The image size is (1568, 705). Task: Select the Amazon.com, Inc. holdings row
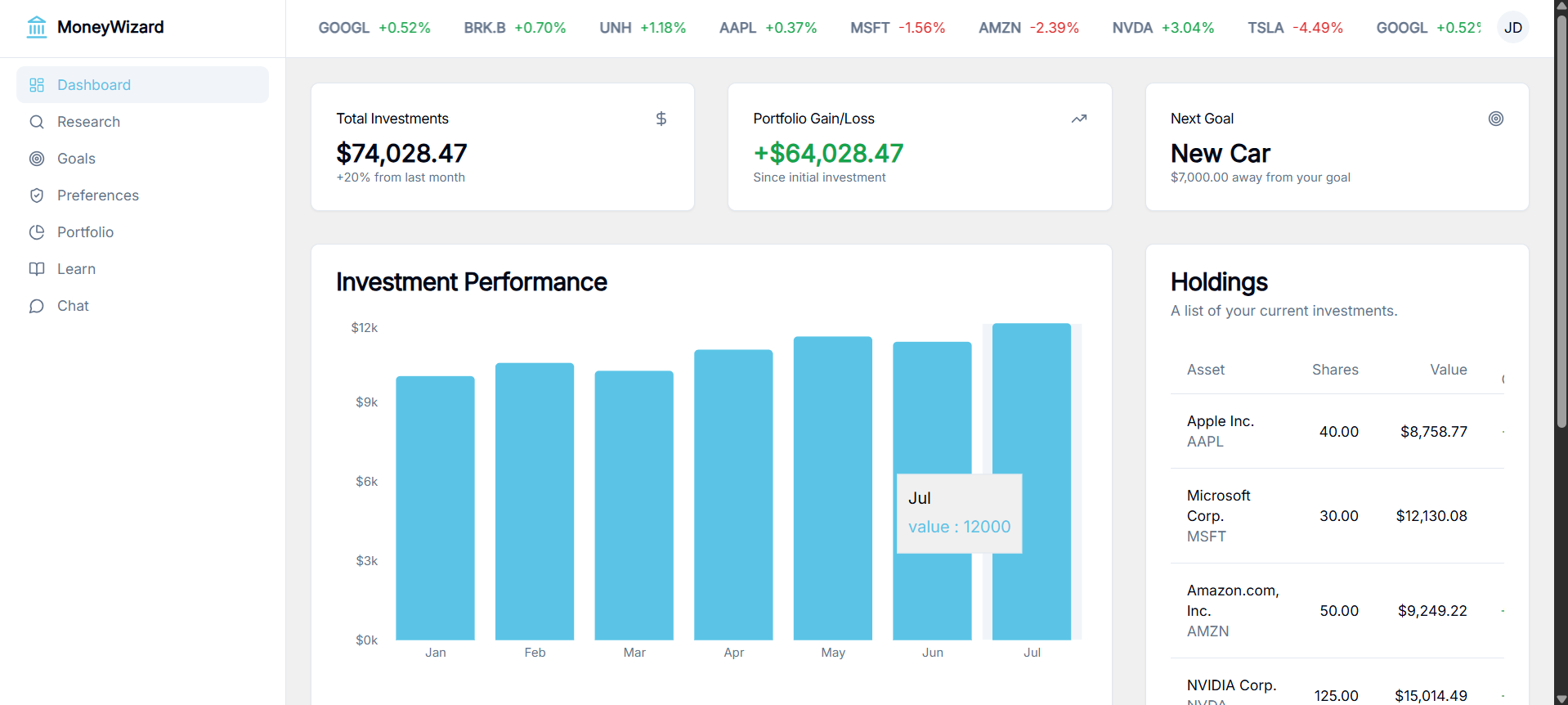pyautogui.click(x=1337, y=611)
